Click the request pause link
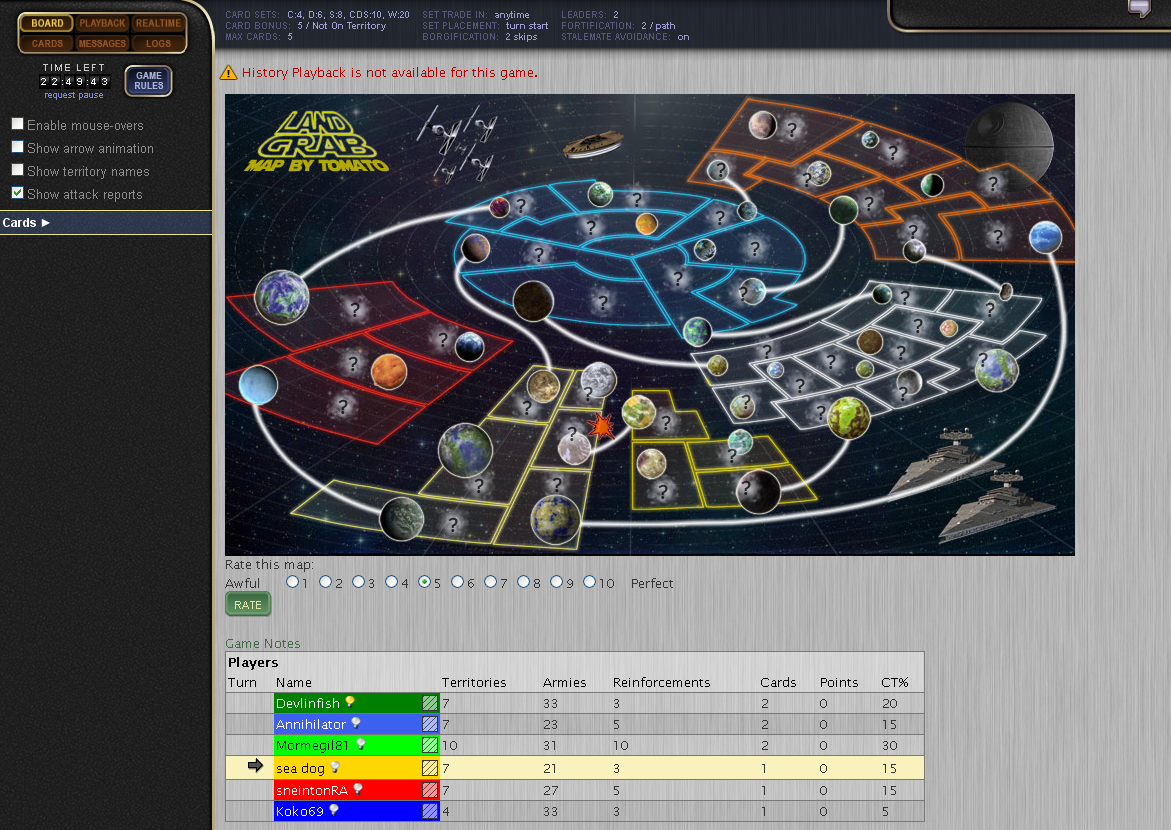This screenshot has width=1171, height=830. pyautogui.click(x=74, y=96)
